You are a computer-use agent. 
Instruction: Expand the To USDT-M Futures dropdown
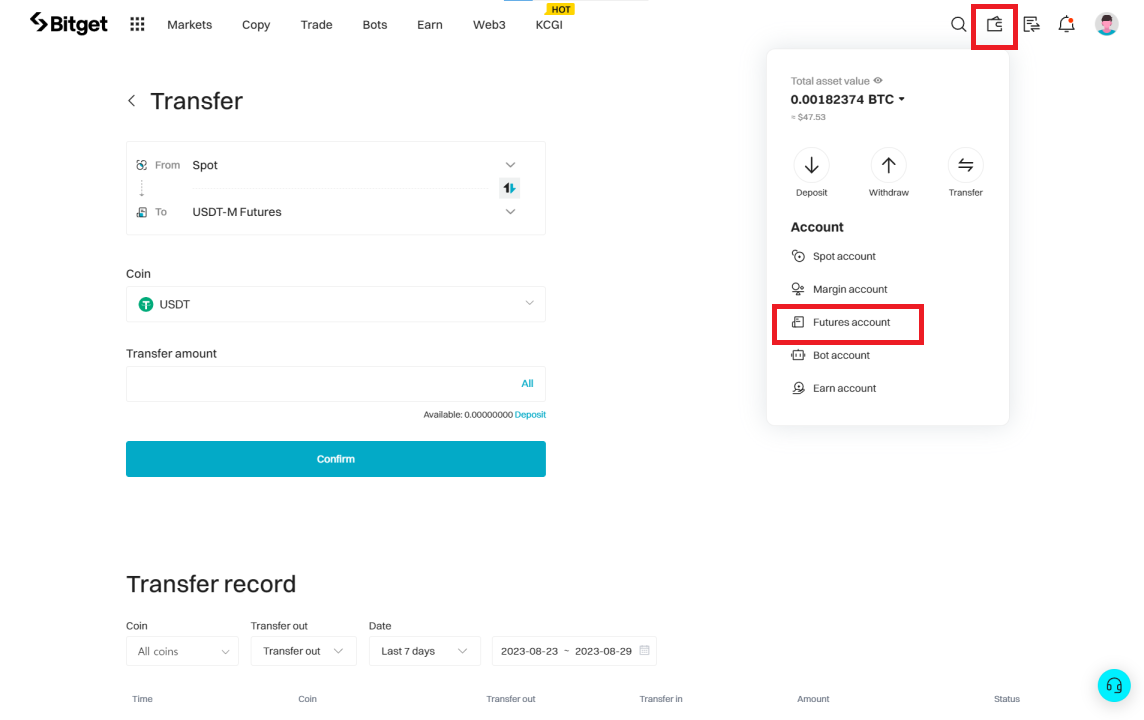pyautogui.click(x=510, y=212)
